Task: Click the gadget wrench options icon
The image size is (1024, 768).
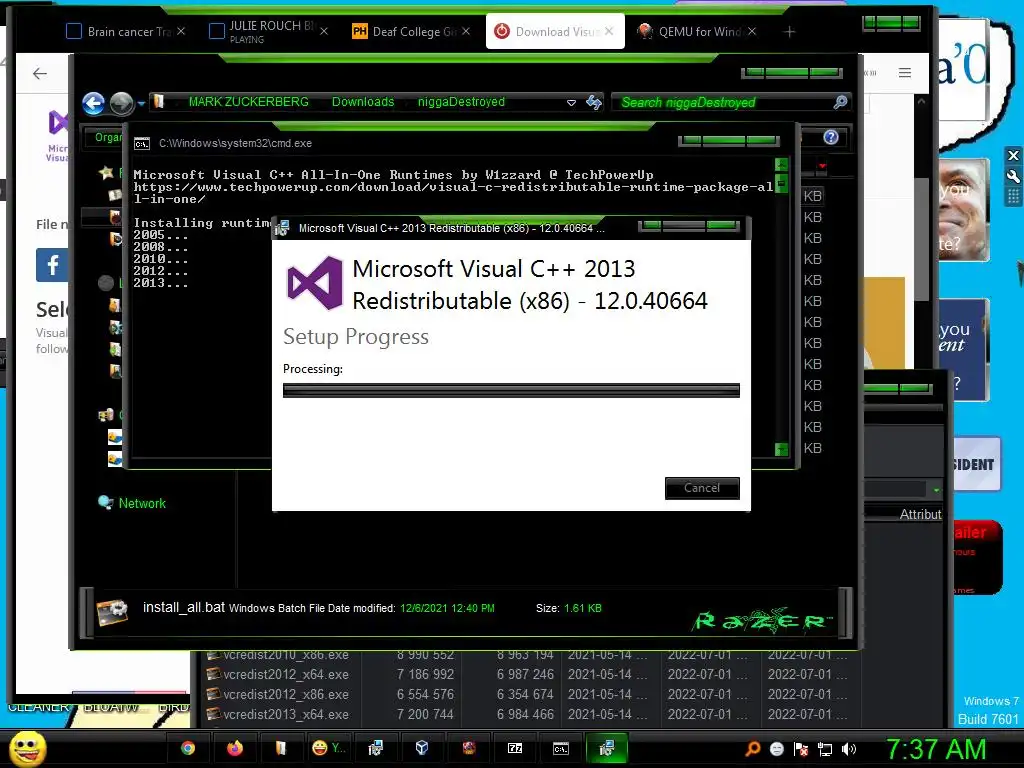Action: tap(1013, 176)
